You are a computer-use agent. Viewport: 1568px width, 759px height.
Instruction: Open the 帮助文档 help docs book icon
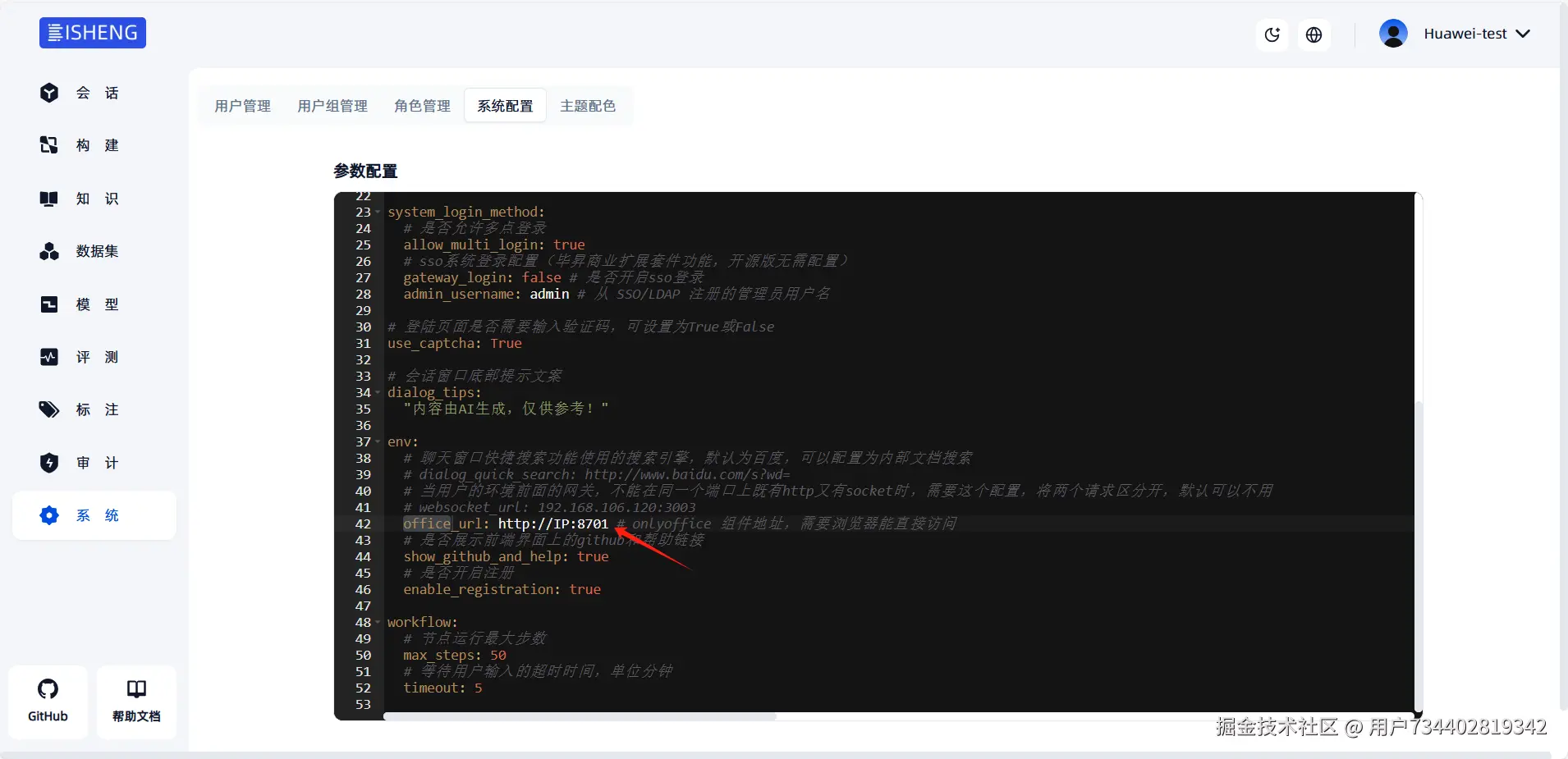[136, 689]
